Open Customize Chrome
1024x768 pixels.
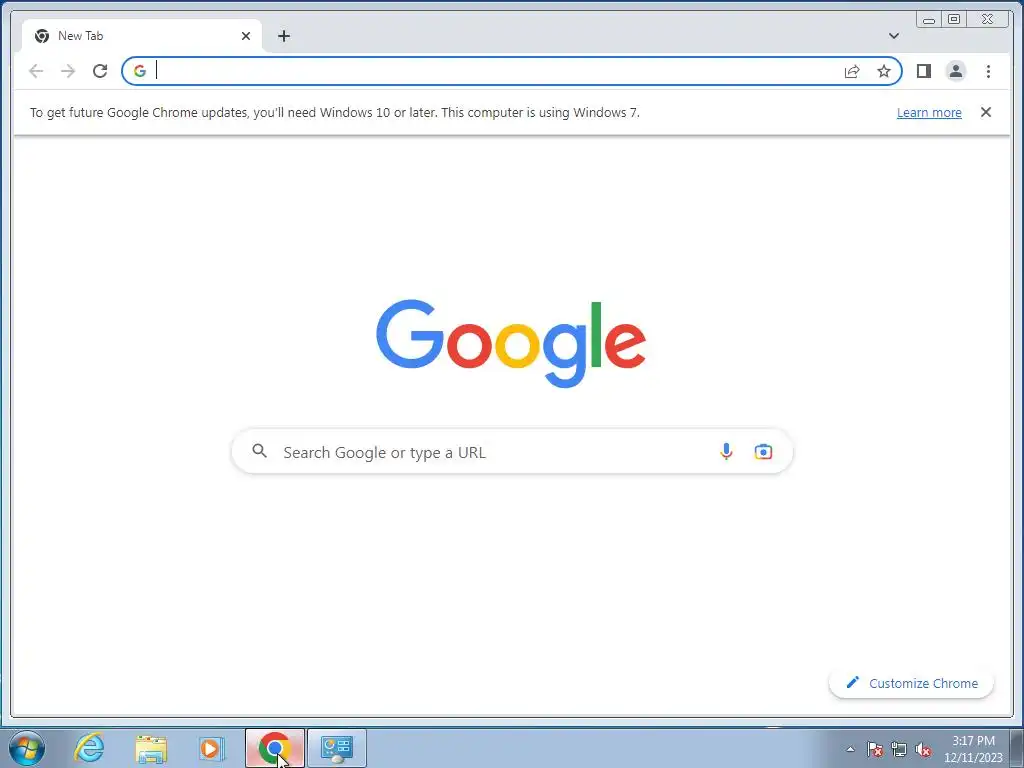pos(911,683)
